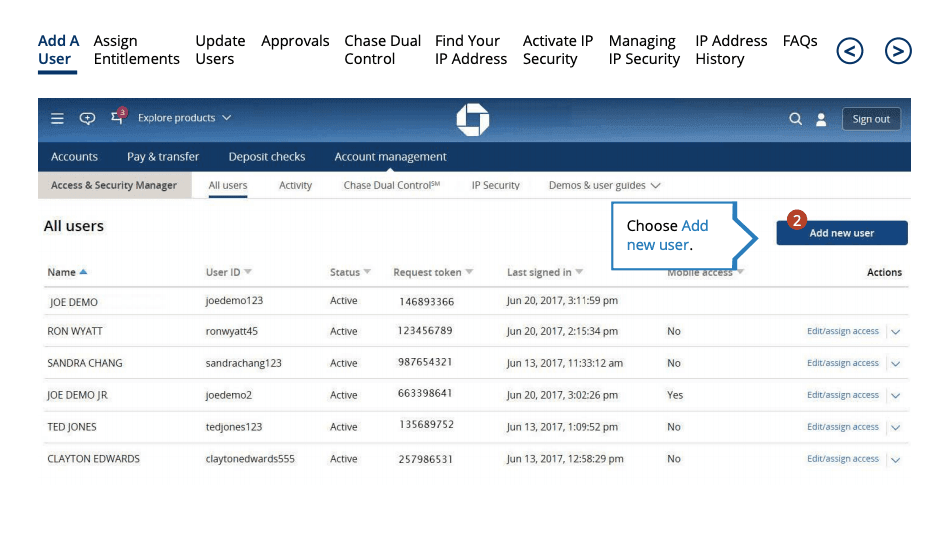
Task: Sort by Status column arrow
Action: (x=367, y=272)
